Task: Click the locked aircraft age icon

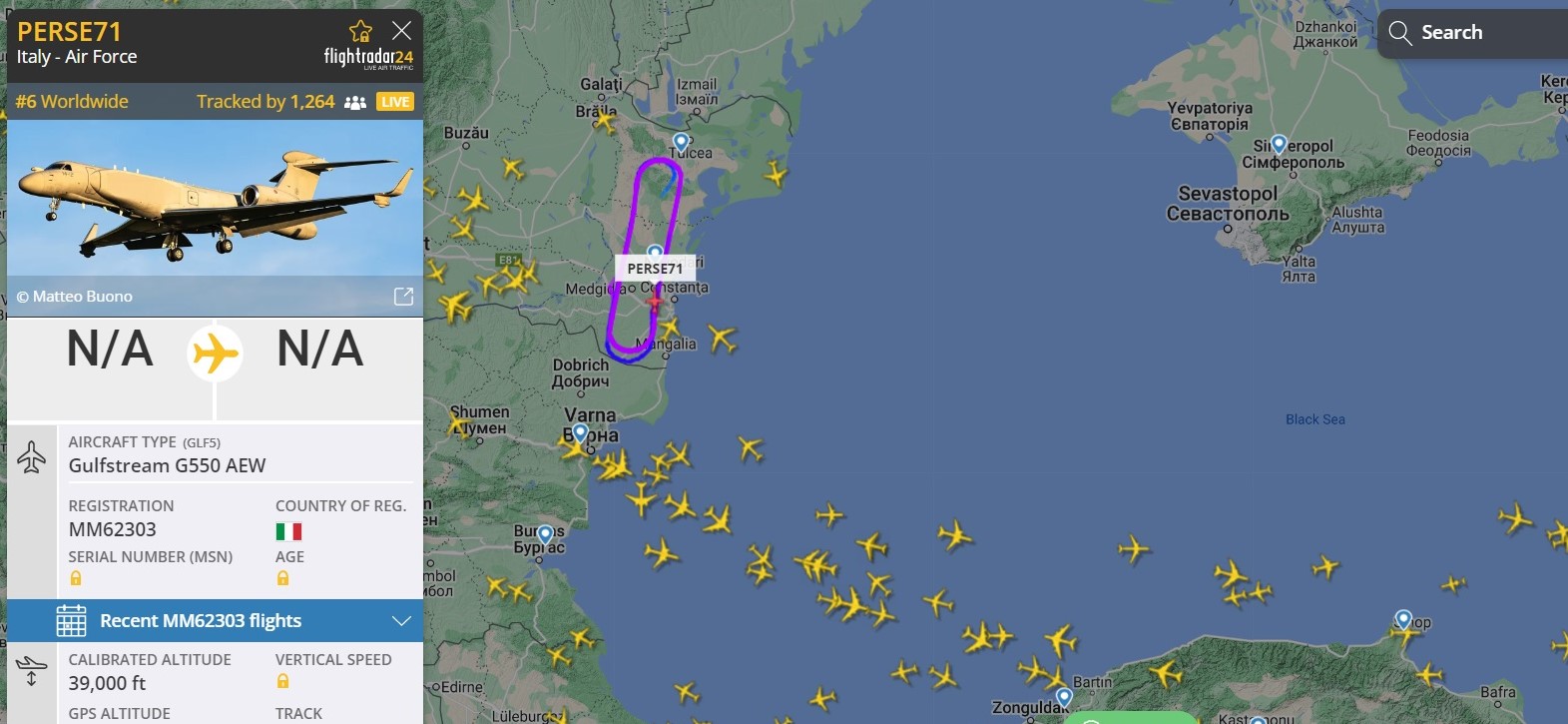Action: [x=283, y=578]
